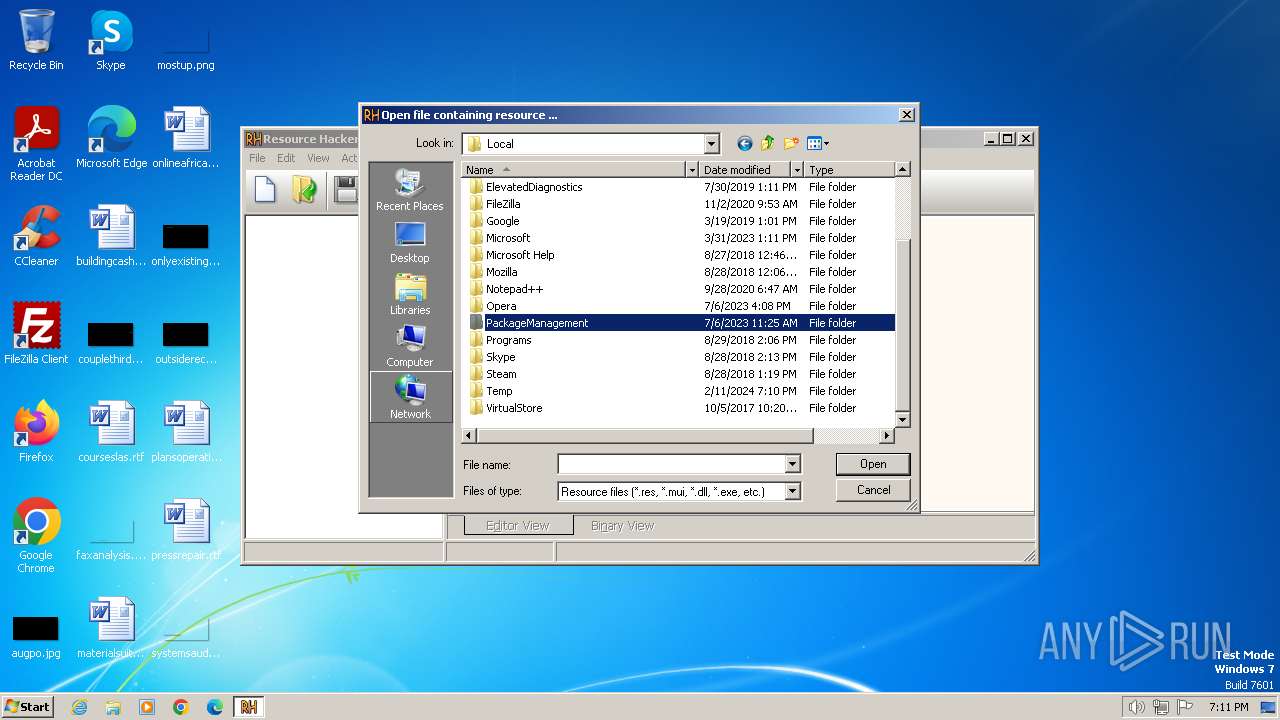1280x720 pixels.
Task: Select FileZilla Client desktop icon
Action: point(36,334)
